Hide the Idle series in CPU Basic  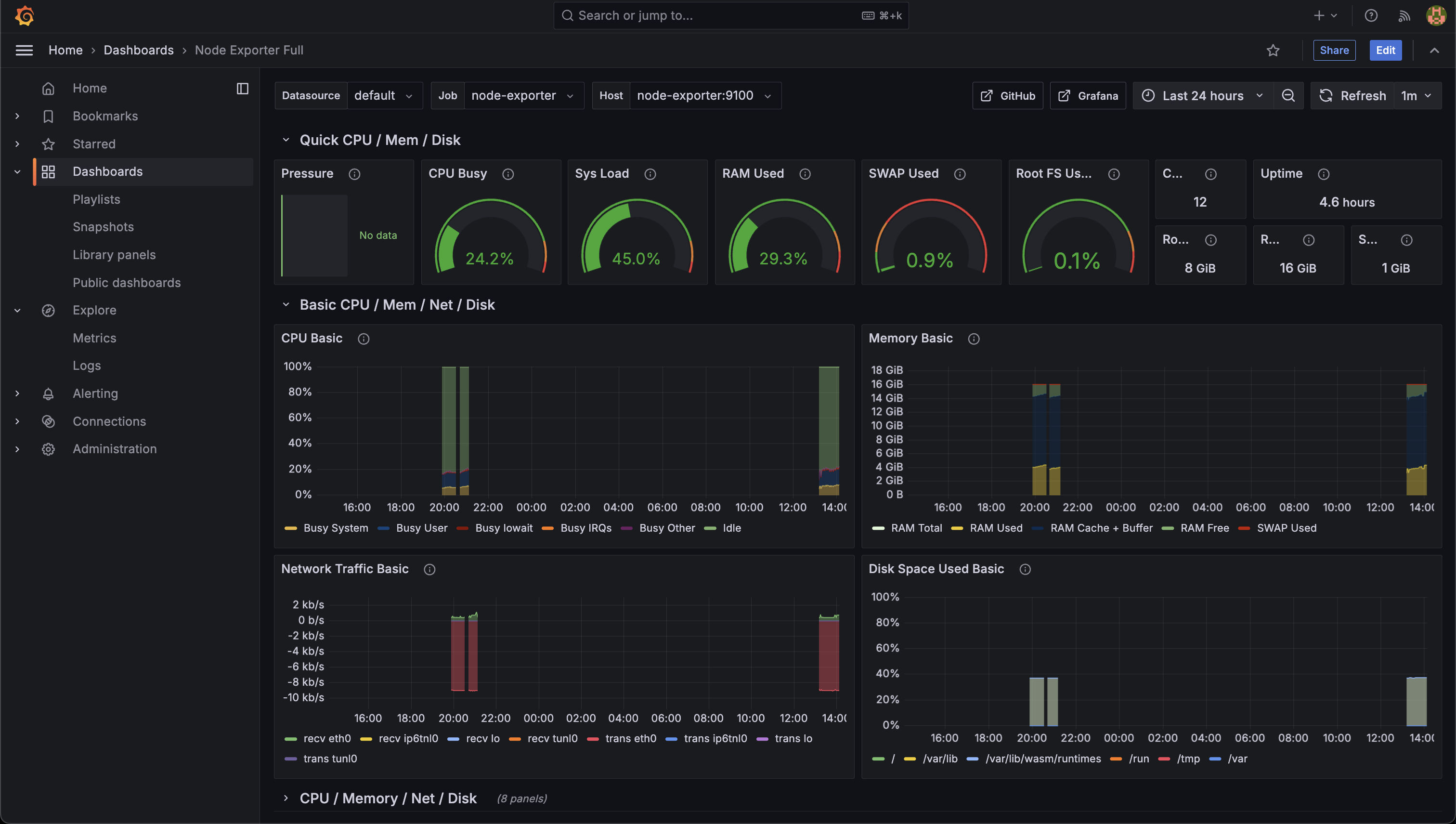(732, 527)
